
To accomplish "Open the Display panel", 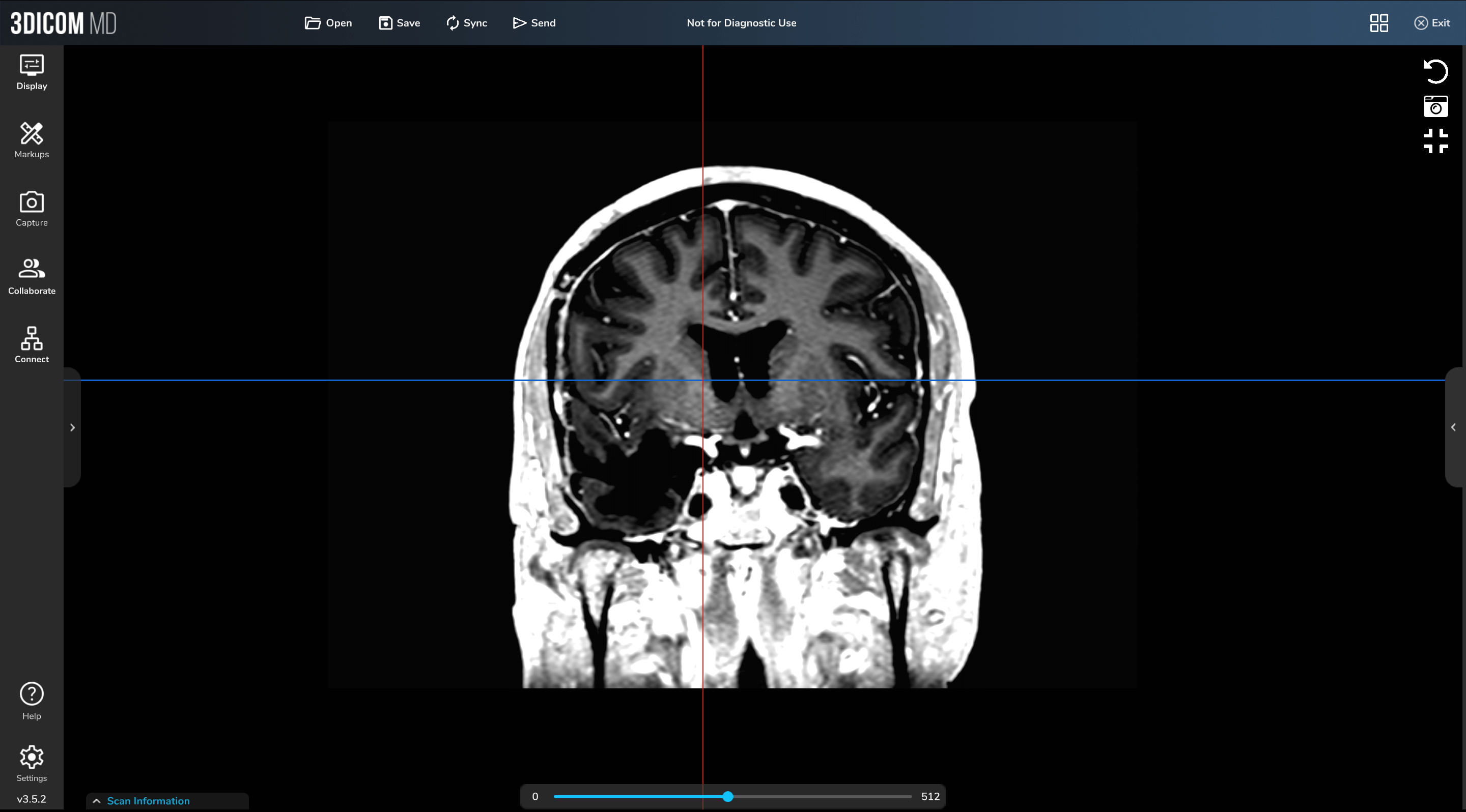I will pos(32,72).
